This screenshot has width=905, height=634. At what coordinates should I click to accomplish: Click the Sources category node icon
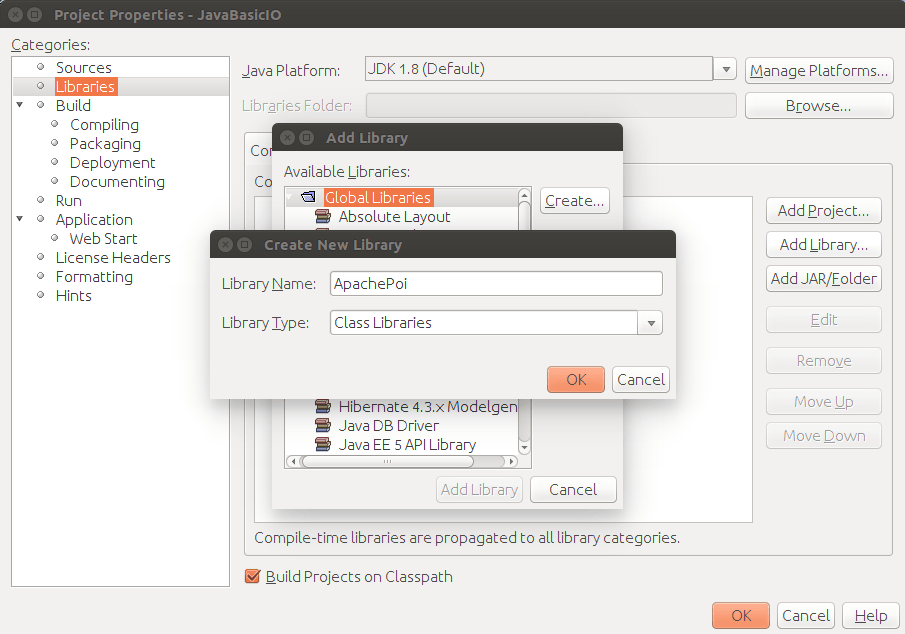pos(39,67)
